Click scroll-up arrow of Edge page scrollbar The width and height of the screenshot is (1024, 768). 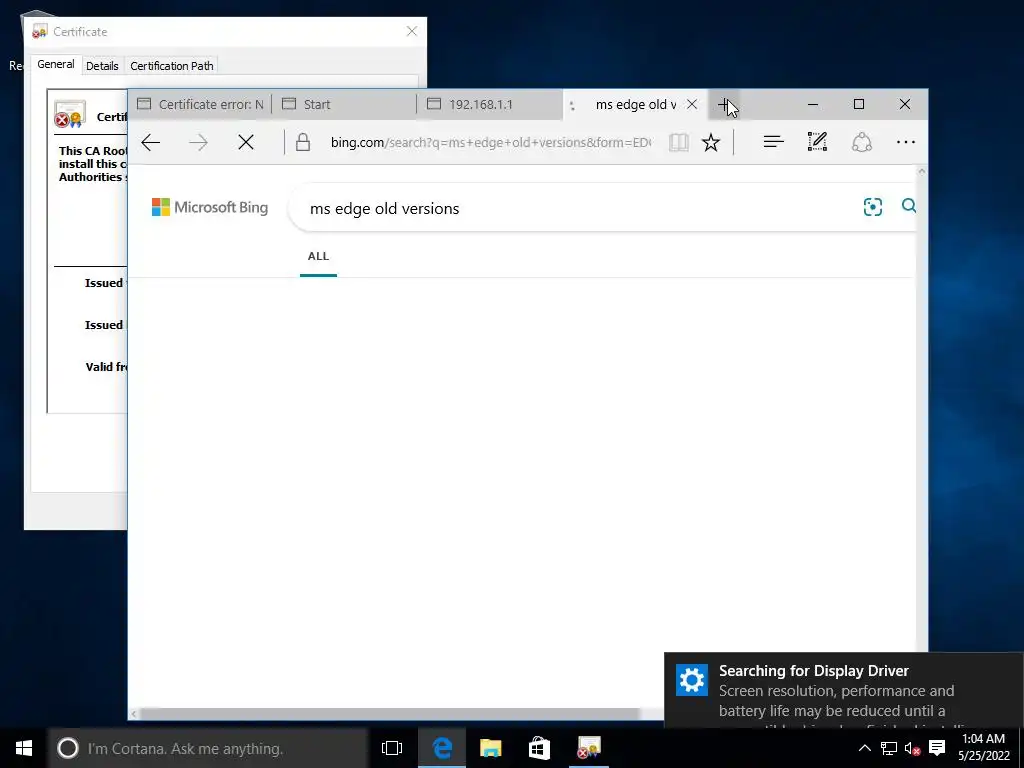[x=921, y=172]
